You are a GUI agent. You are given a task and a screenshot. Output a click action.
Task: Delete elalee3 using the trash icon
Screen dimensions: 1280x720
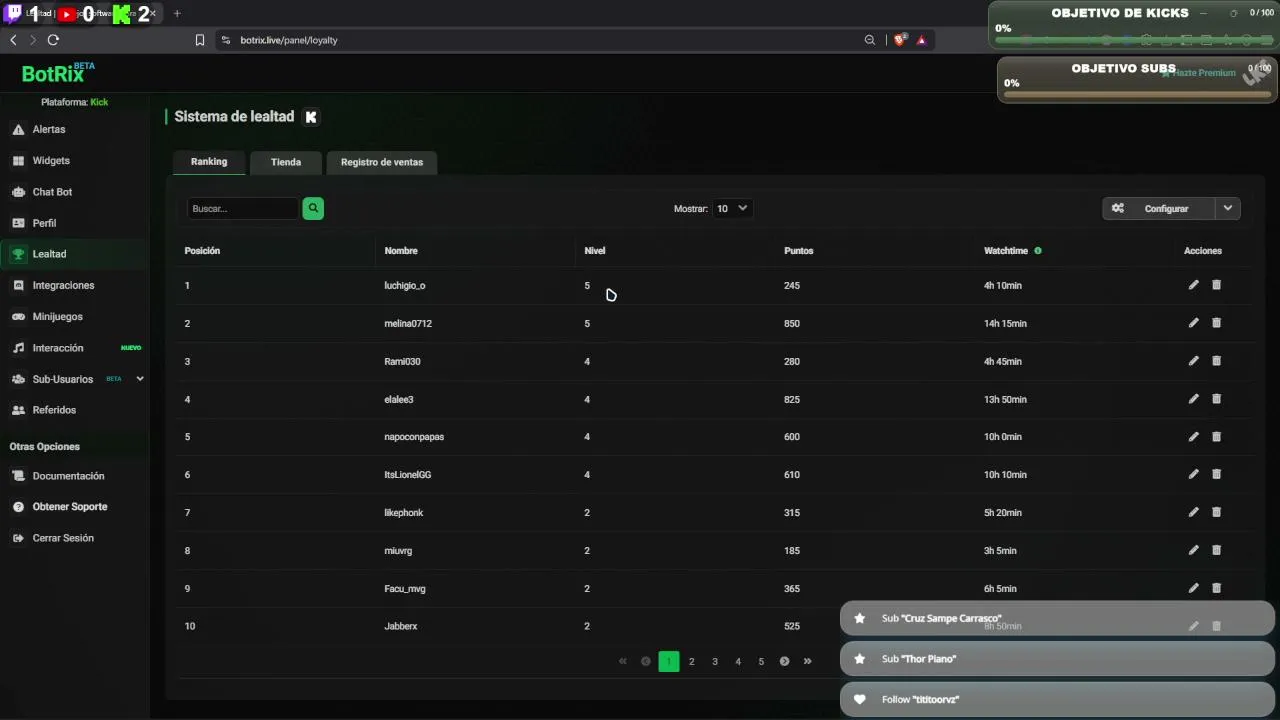[1216, 399]
